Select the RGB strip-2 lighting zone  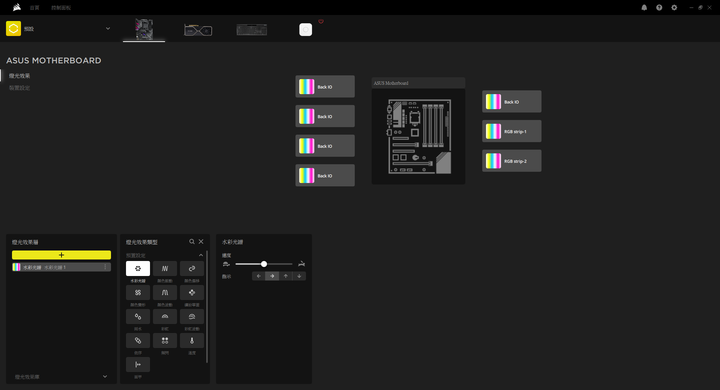[x=512, y=161]
